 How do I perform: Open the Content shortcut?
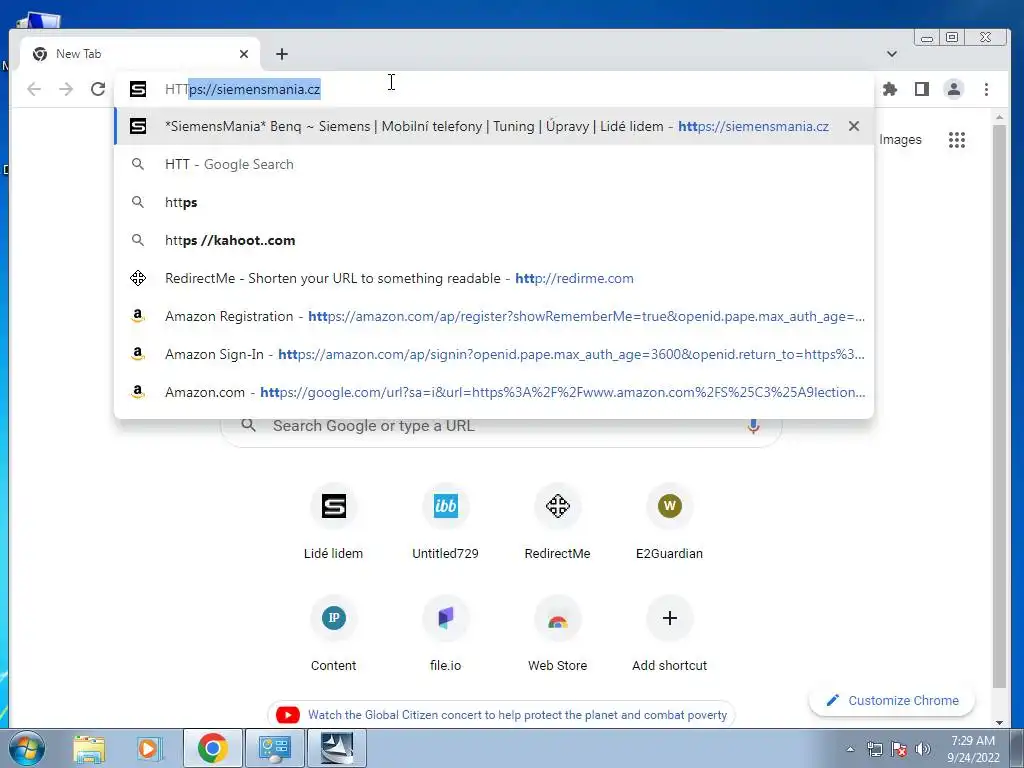pos(333,635)
